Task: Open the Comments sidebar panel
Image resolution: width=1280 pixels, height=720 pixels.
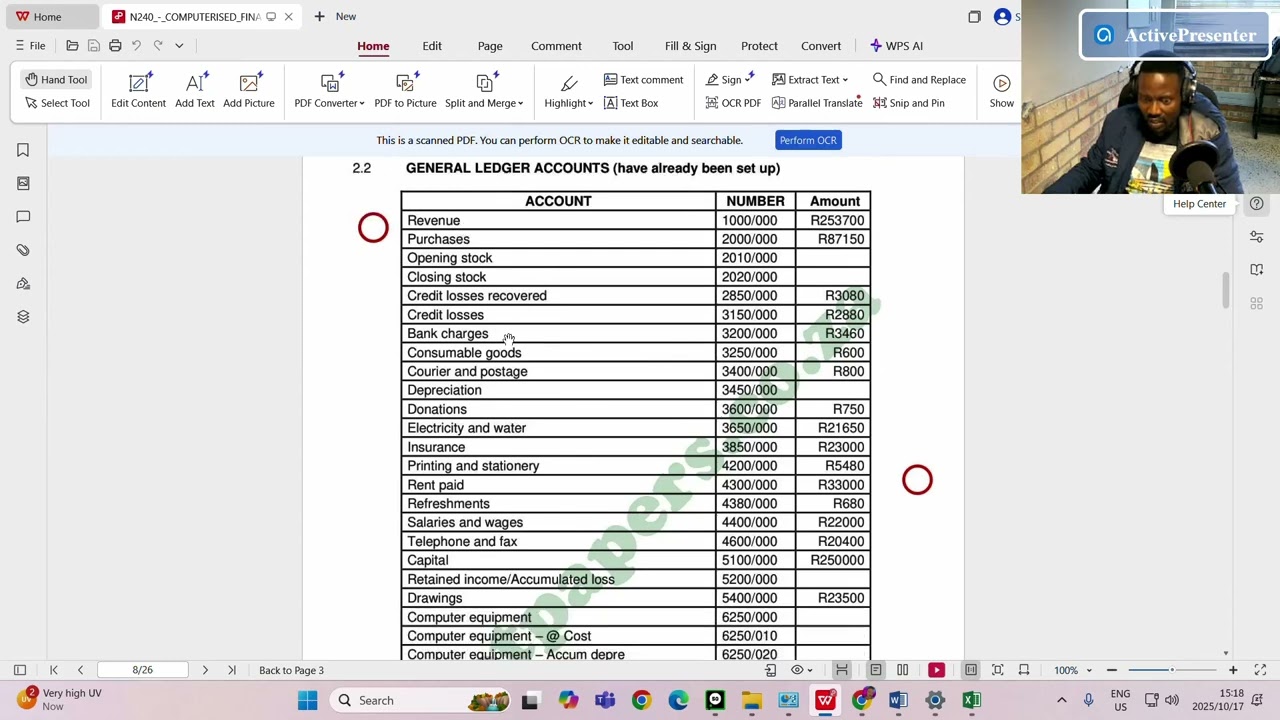Action: 23,217
